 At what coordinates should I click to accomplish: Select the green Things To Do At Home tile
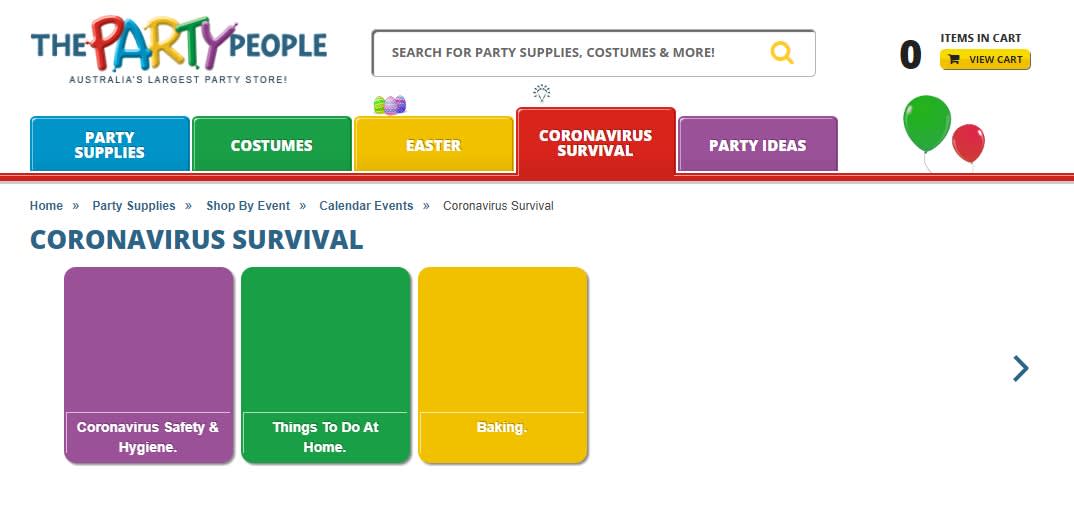[325, 365]
